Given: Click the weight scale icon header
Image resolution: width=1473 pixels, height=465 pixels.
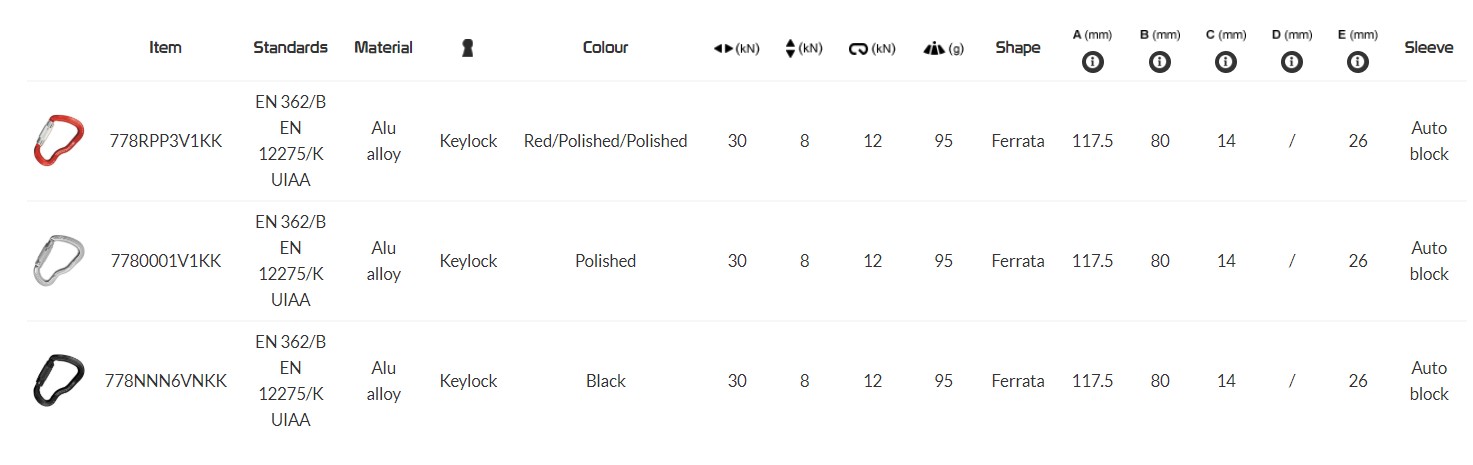Looking at the screenshot, I should coord(933,48).
